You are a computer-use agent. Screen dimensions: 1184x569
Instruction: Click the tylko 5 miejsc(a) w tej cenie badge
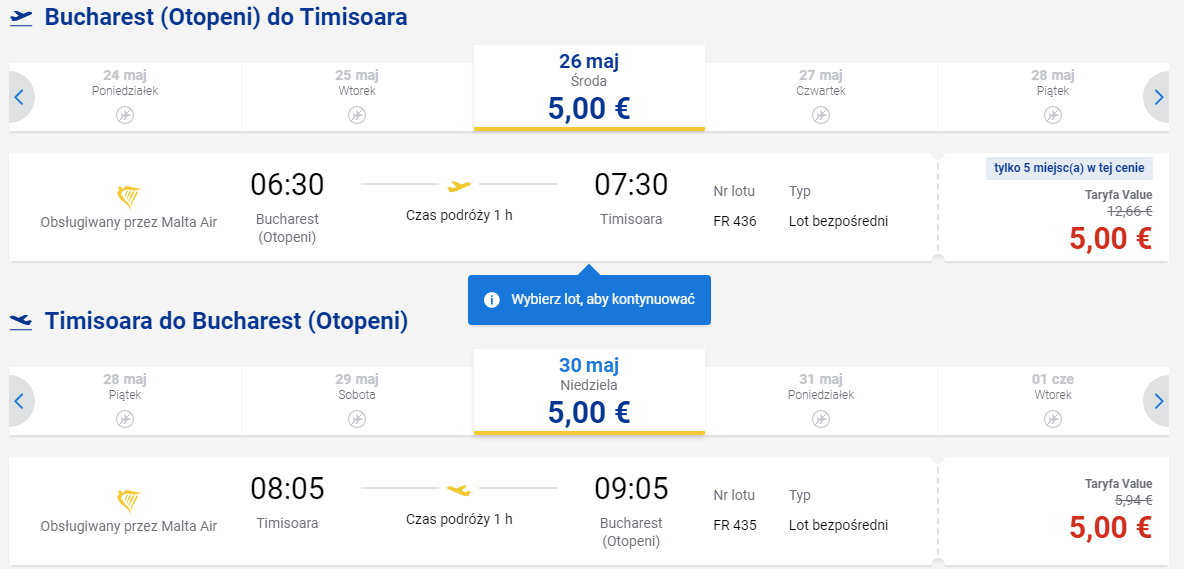tap(1069, 168)
